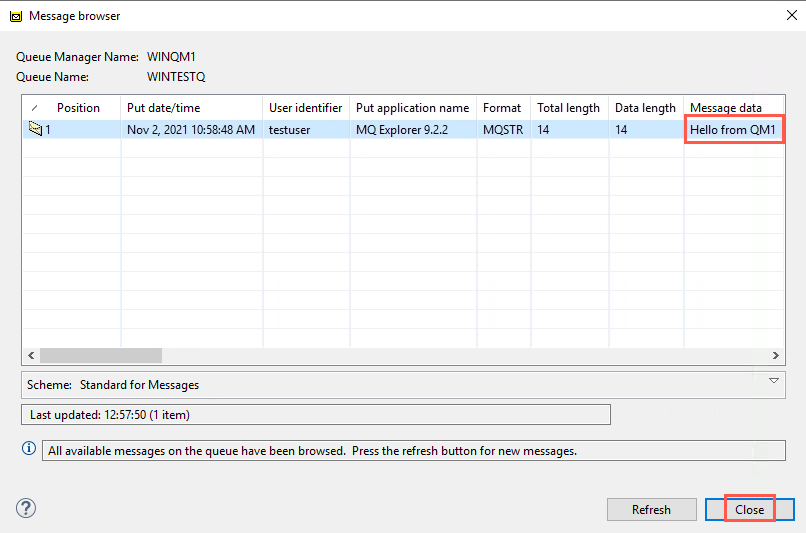Click the Refresh button
Viewport: 806px width, 533px height.
click(x=651, y=509)
